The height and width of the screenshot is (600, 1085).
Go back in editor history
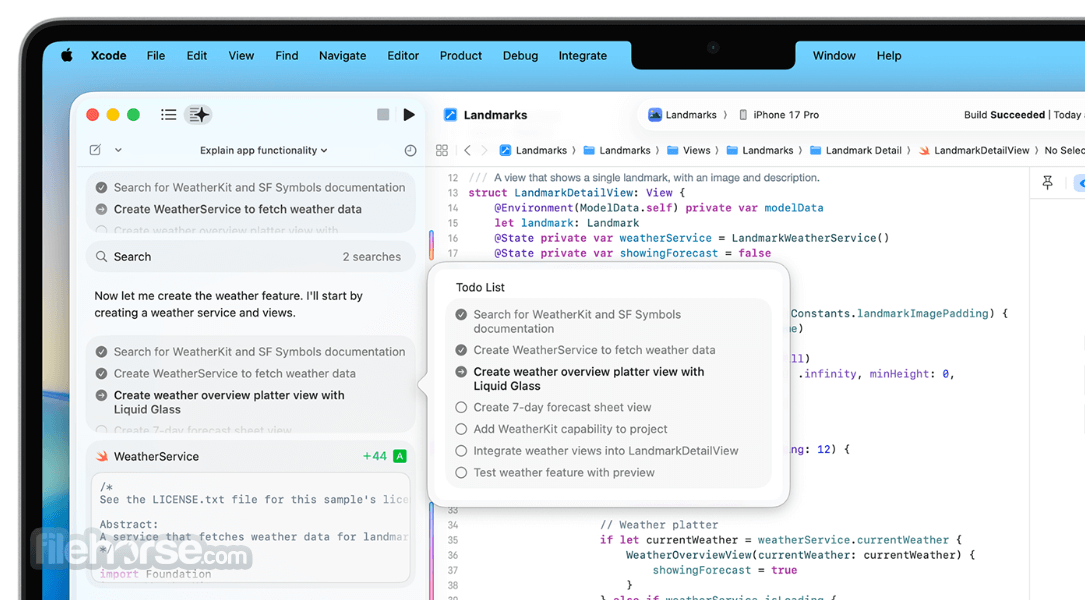468,150
